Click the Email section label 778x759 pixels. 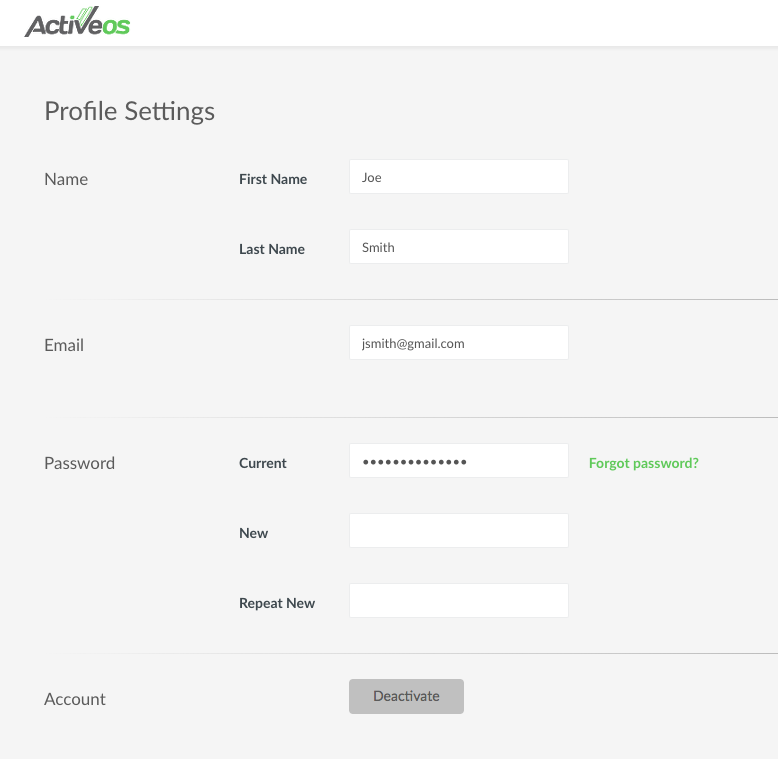coord(64,345)
